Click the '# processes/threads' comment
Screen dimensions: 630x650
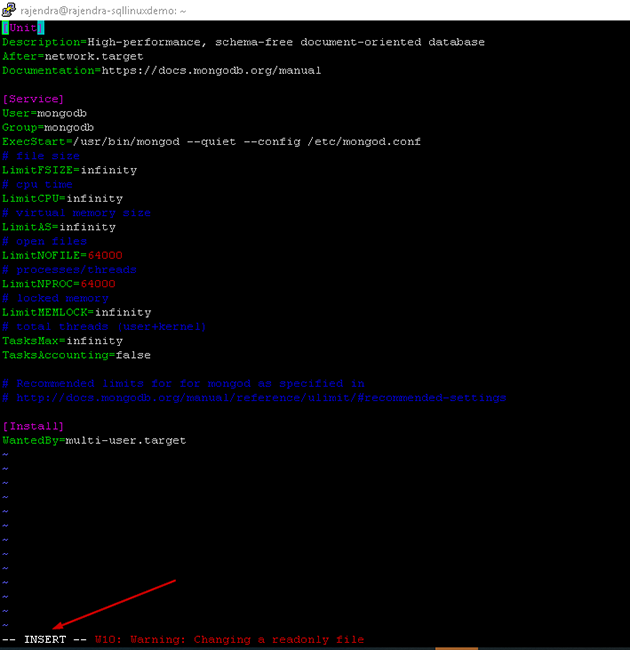point(69,270)
